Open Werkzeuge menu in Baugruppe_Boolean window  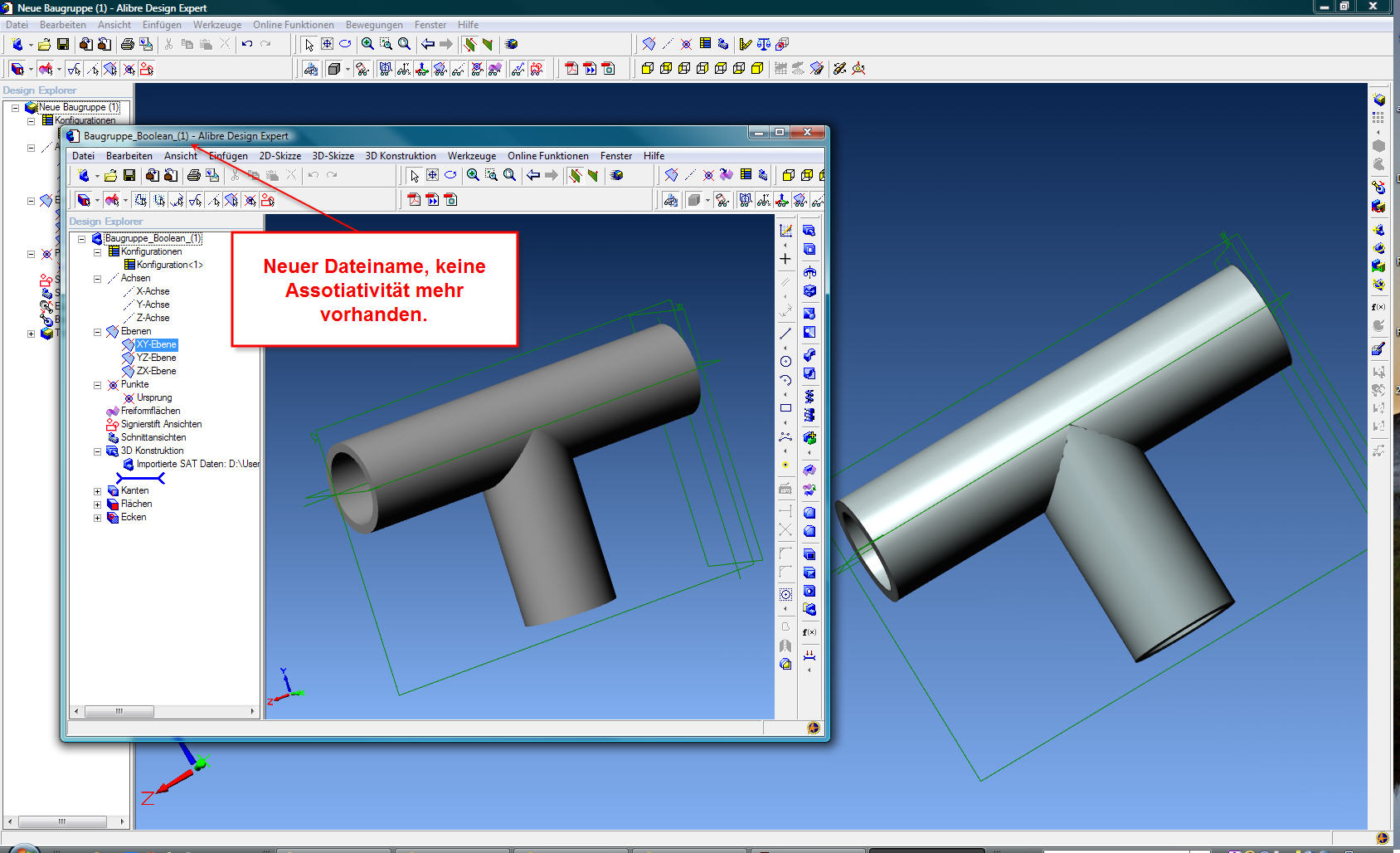coord(472,156)
